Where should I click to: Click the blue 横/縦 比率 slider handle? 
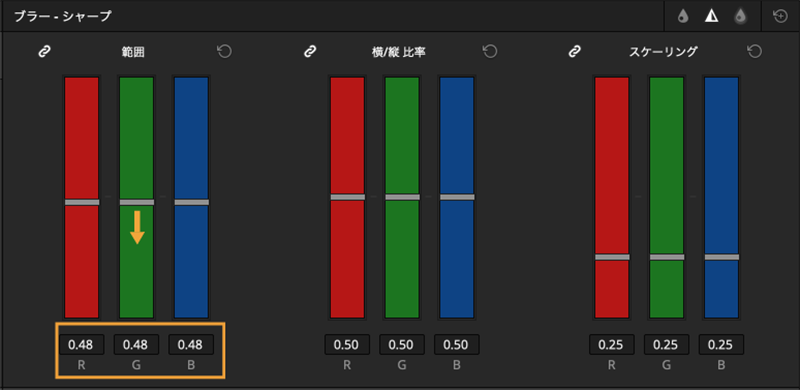(457, 197)
